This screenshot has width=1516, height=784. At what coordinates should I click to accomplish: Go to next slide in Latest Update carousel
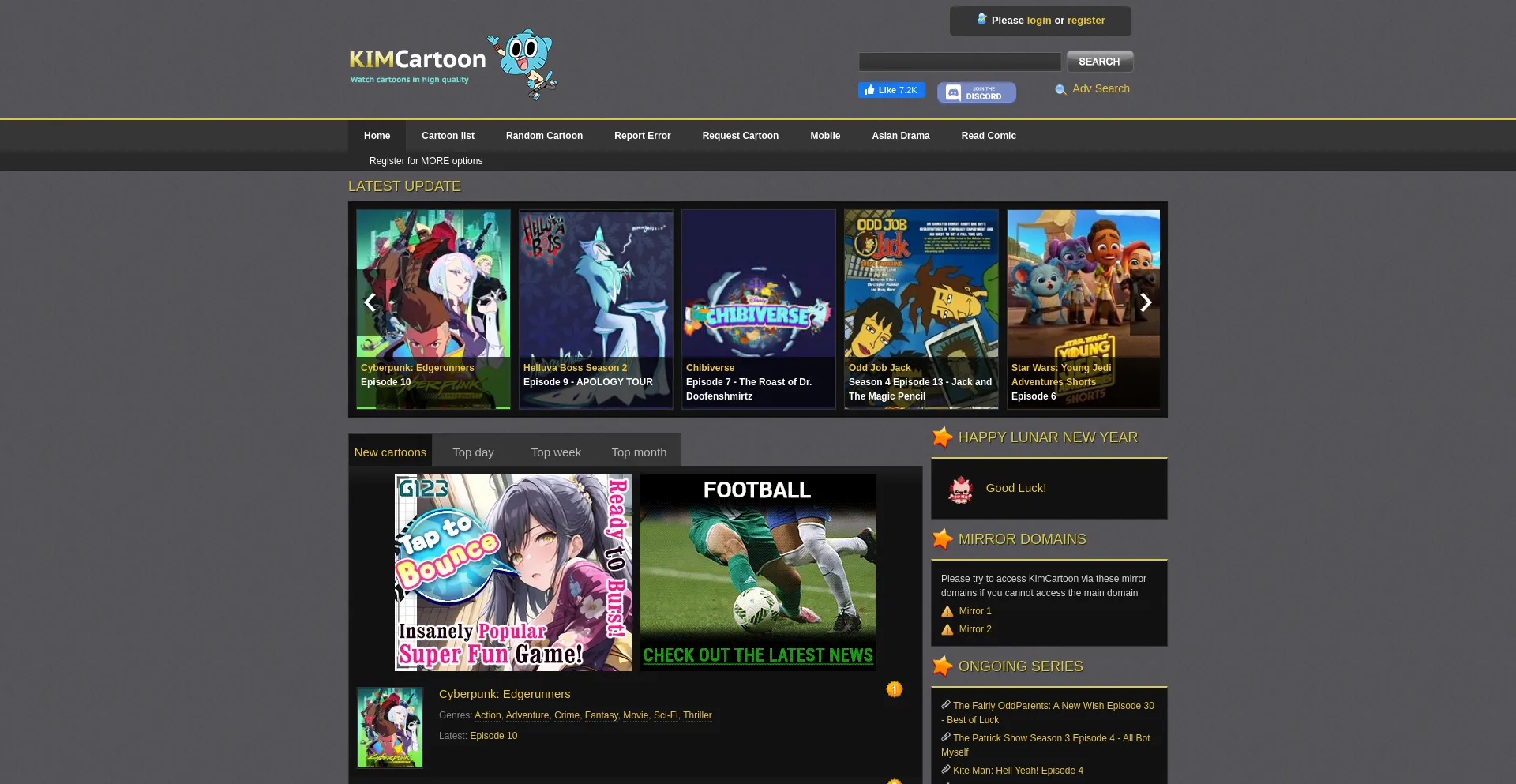[1146, 302]
